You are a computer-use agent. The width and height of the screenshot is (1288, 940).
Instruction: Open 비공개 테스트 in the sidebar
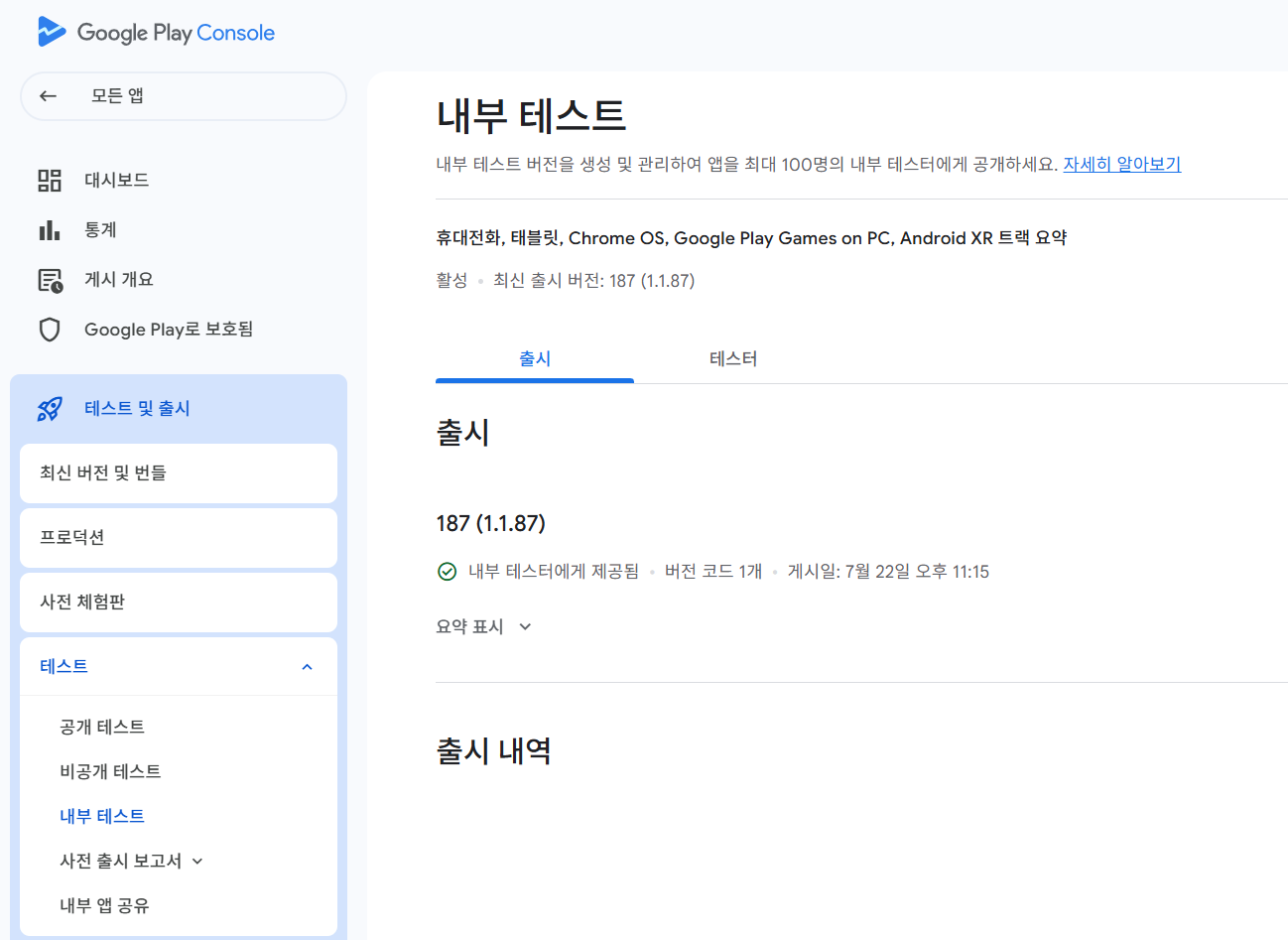[110, 772]
